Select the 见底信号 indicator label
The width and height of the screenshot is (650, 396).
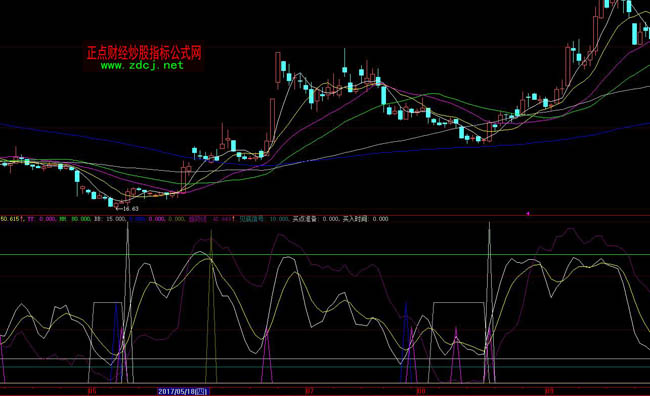tap(251, 219)
